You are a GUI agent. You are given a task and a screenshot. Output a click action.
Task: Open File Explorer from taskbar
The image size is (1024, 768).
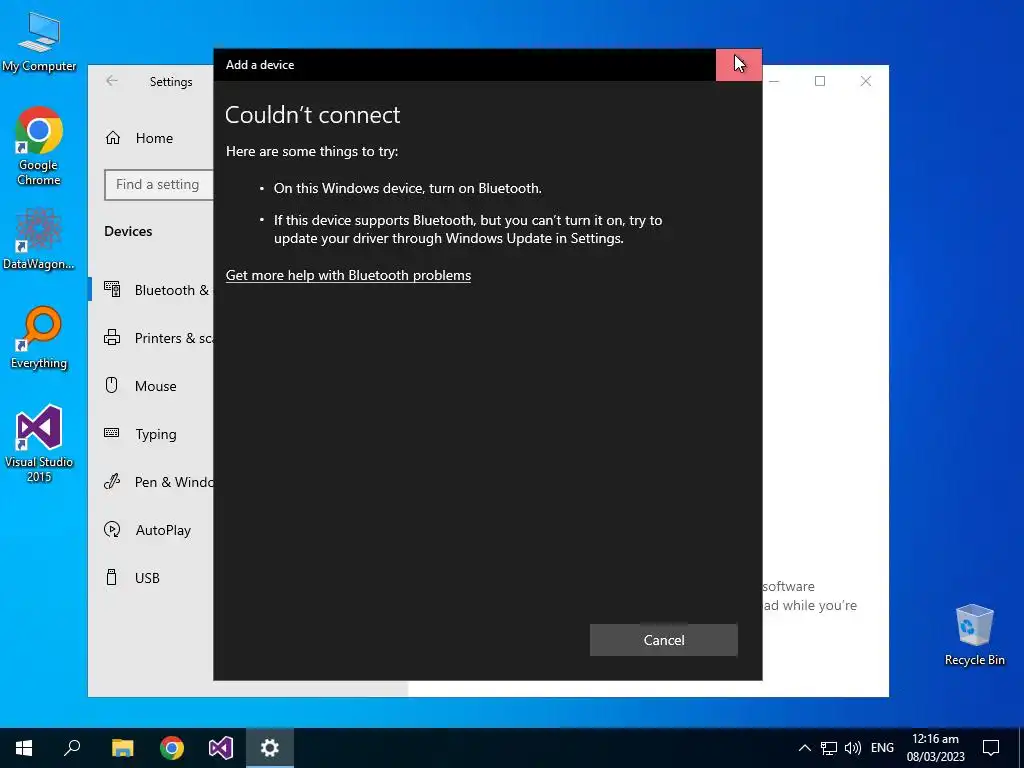(x=122, y=748)
